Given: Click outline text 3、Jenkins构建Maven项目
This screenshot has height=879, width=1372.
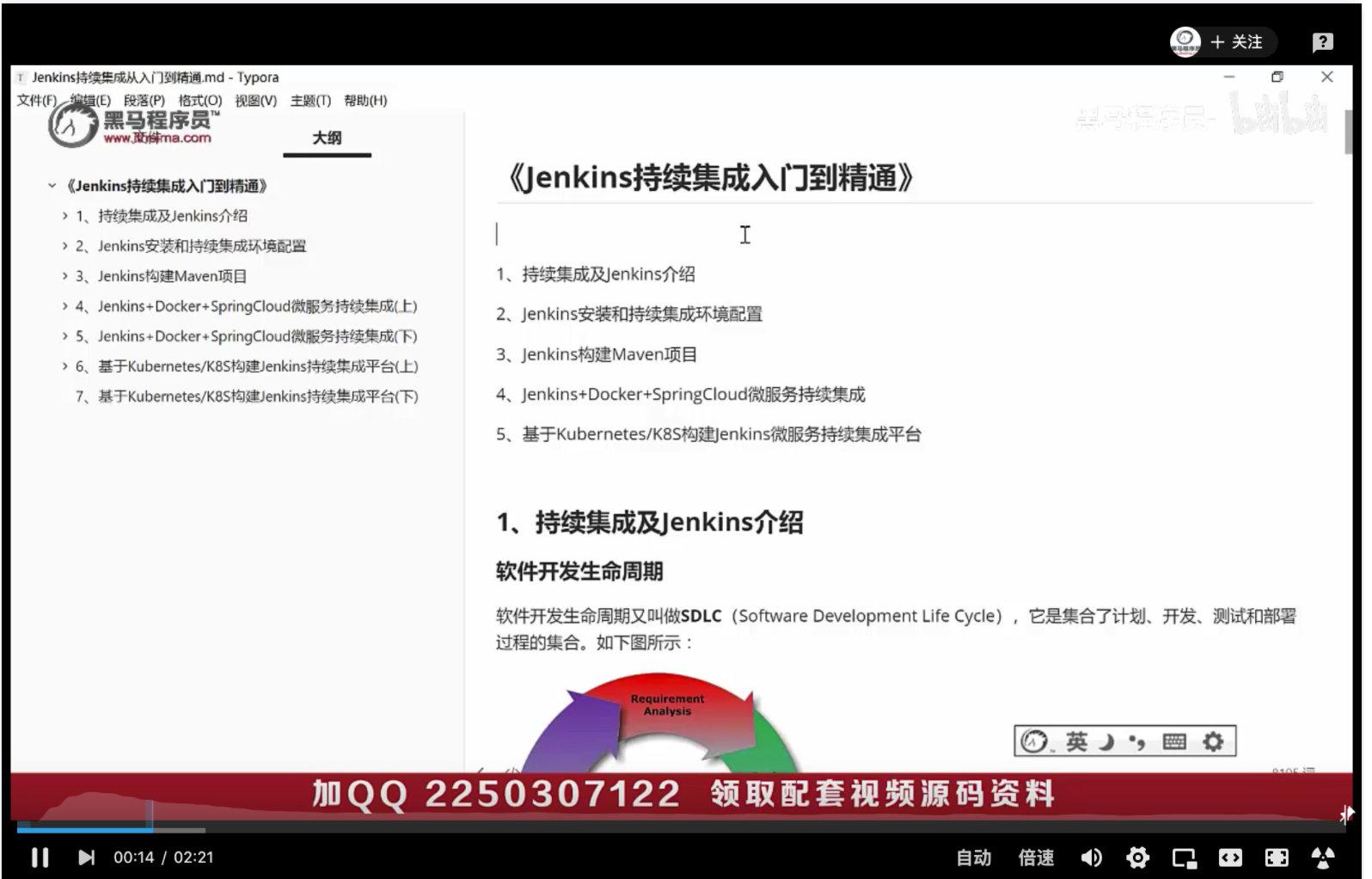Looking at the screenshot, I should (x=162, y=276).
